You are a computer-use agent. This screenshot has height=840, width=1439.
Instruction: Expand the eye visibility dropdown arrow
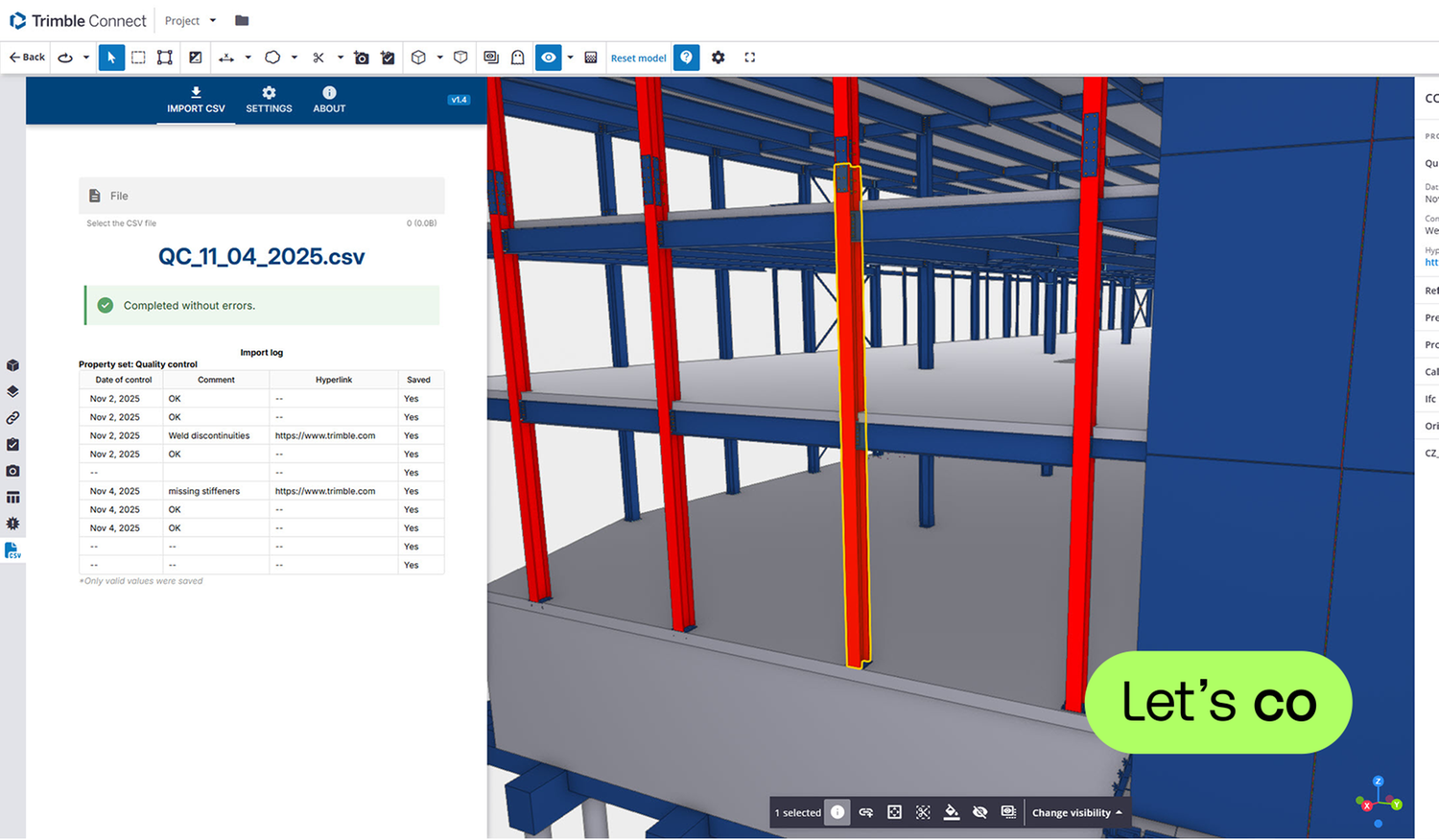coord(570,58)
